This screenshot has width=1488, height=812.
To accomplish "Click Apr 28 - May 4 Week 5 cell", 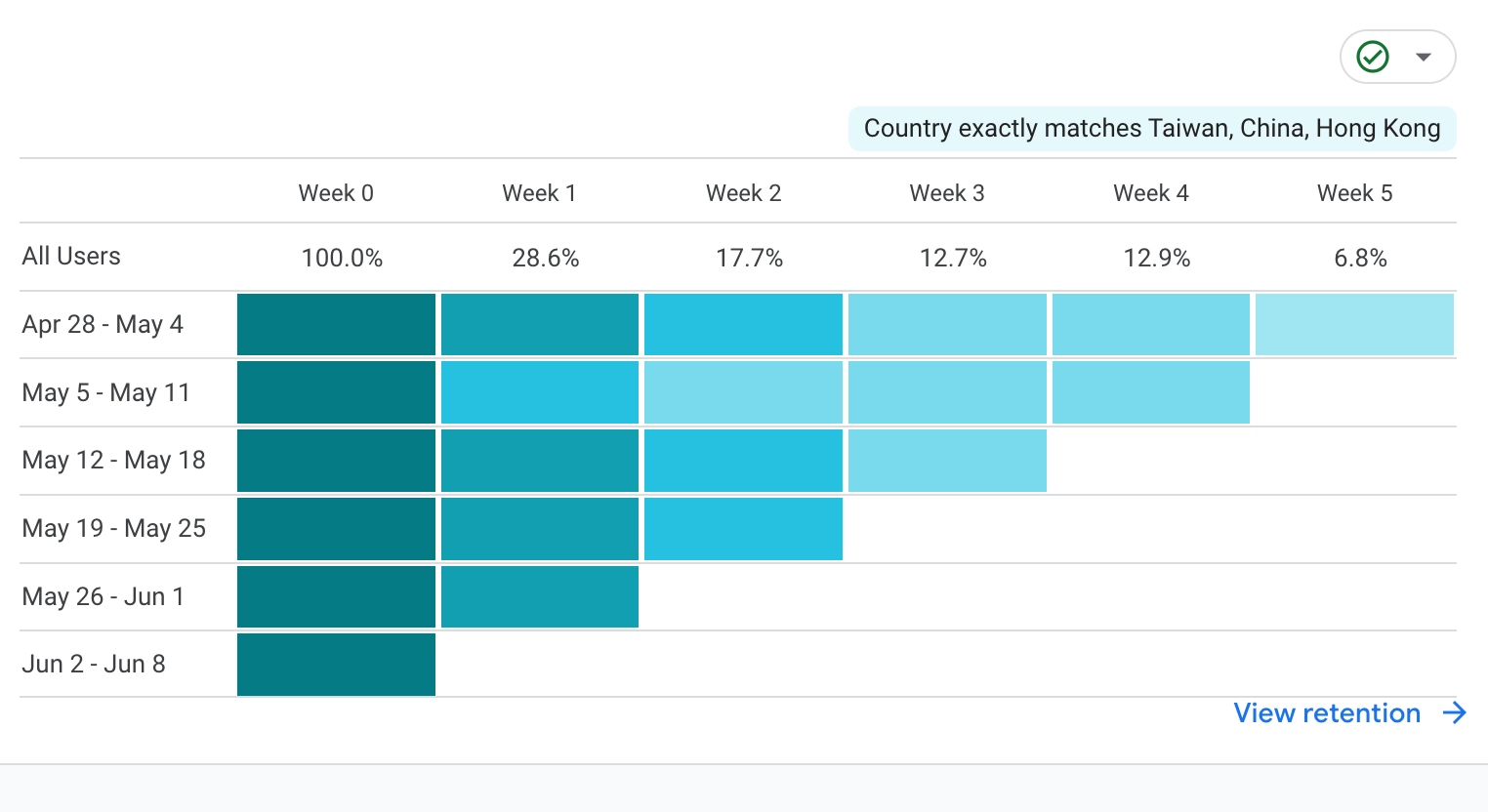I will [x=1354, y=324].
